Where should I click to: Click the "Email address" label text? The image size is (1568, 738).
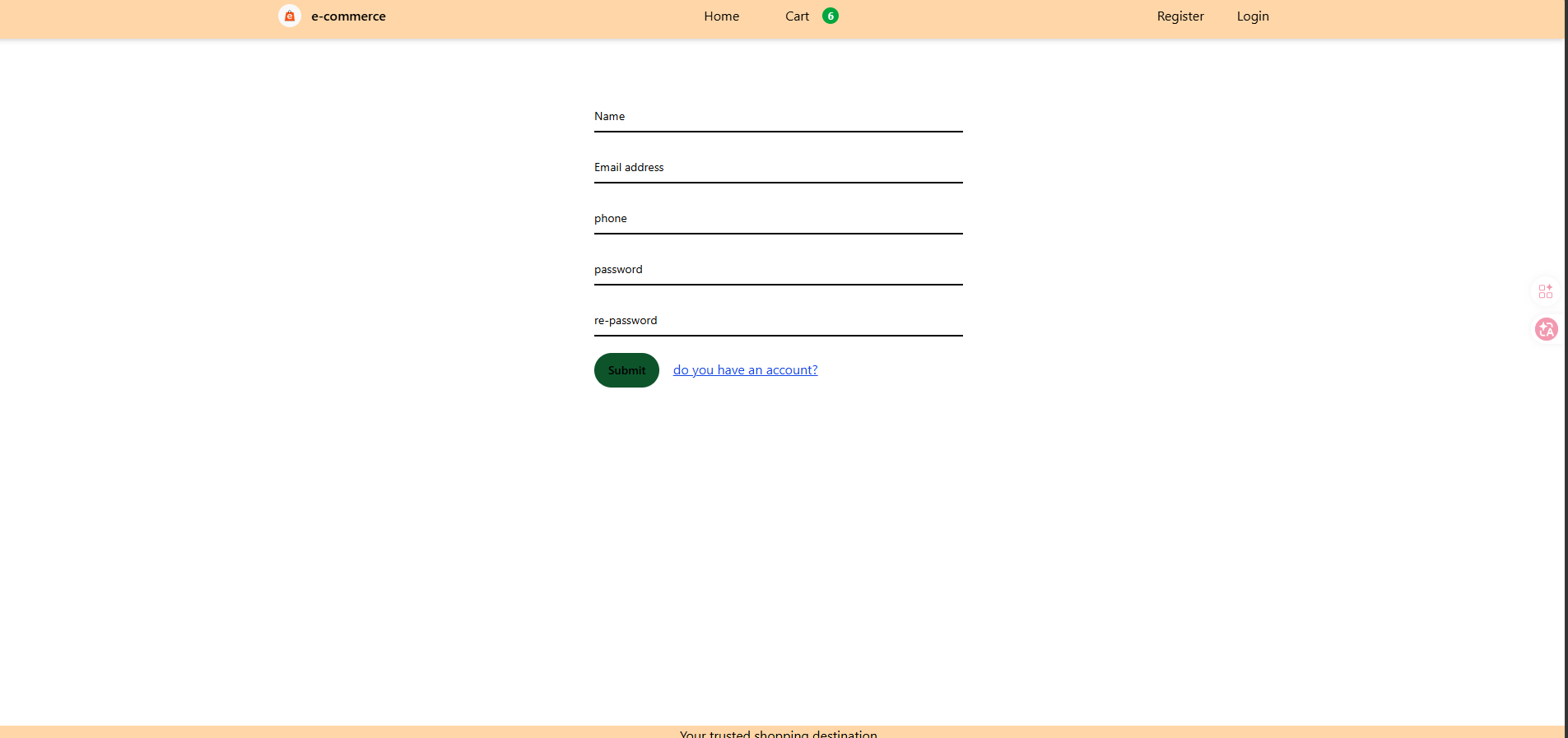(629, 168)
